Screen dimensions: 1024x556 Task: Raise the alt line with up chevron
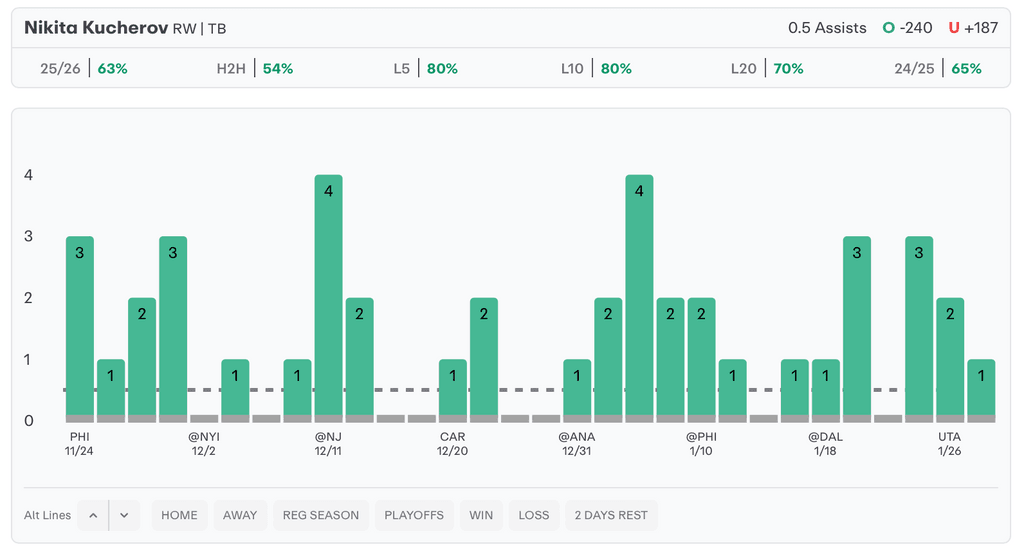pyautogui.click(x=93, y=515)
